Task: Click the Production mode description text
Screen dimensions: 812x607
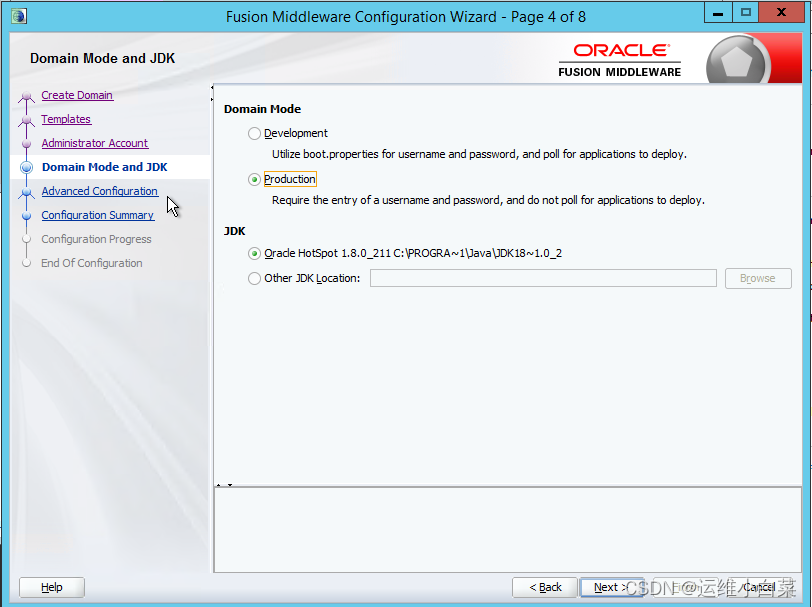Action: pyautogui.click(x=488, y=200)
